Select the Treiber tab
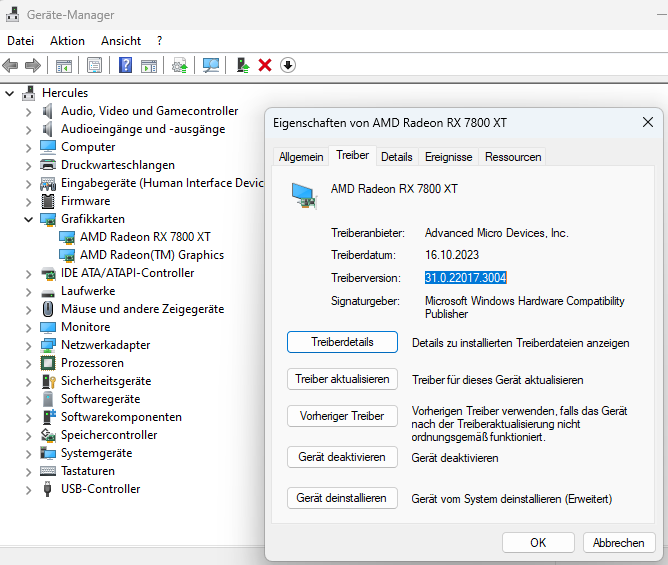This screenshot has height=565, width=668. [352, 155]
